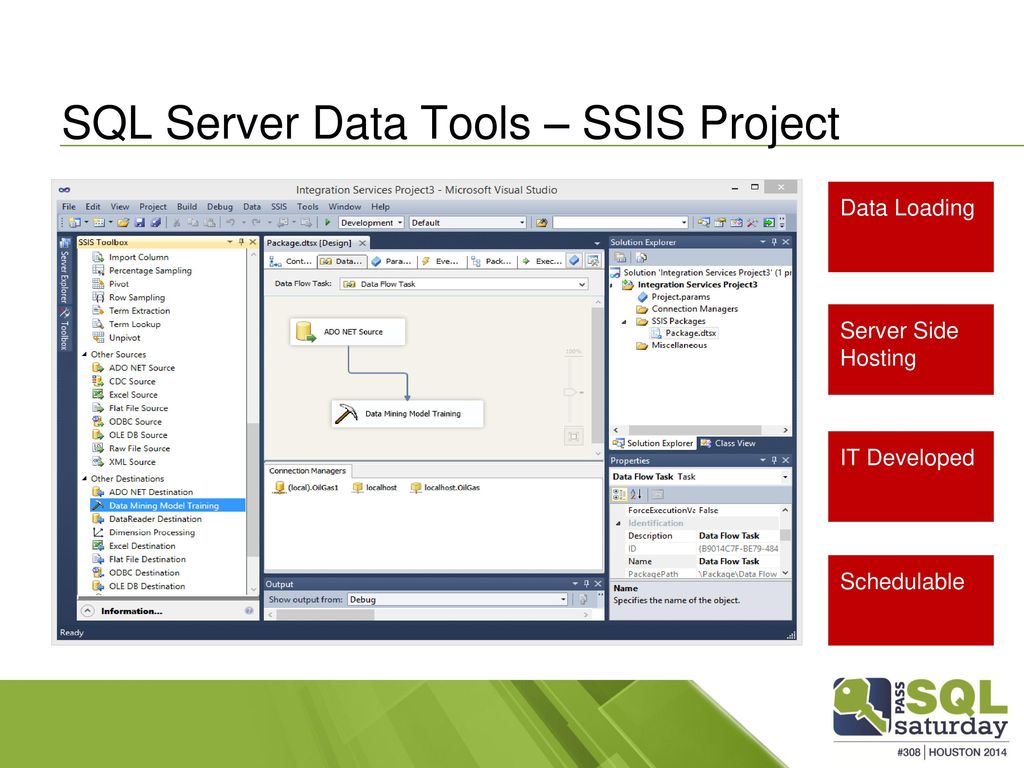The width and height of the screenshot is (1024, 768).
Task: Select the Connection Managers folder in Solution Explorer
Action: [x=688, y=309]
